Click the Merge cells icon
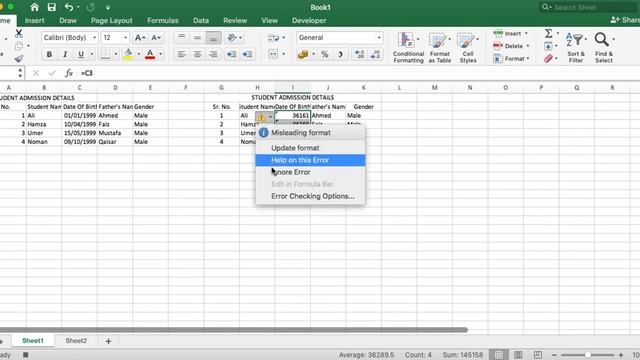640x360 pixels. tap(273, 54)
